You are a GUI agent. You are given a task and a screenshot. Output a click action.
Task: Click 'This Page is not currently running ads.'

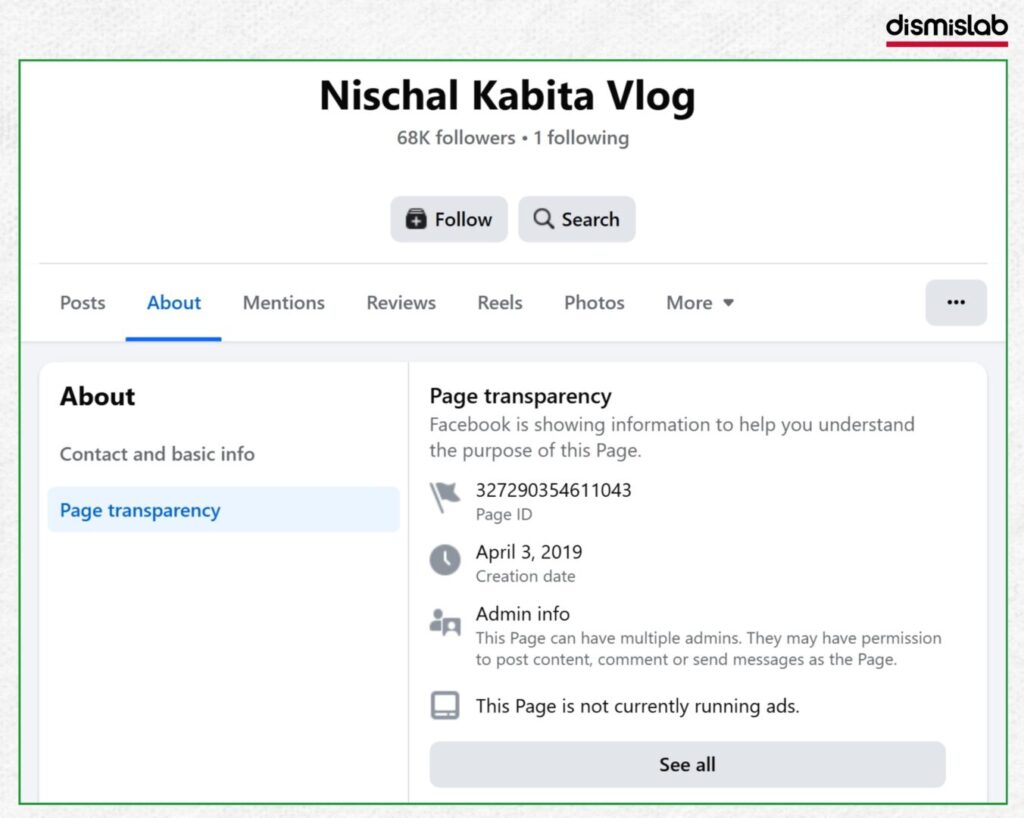pyautogui.click(x=637, y=706)
